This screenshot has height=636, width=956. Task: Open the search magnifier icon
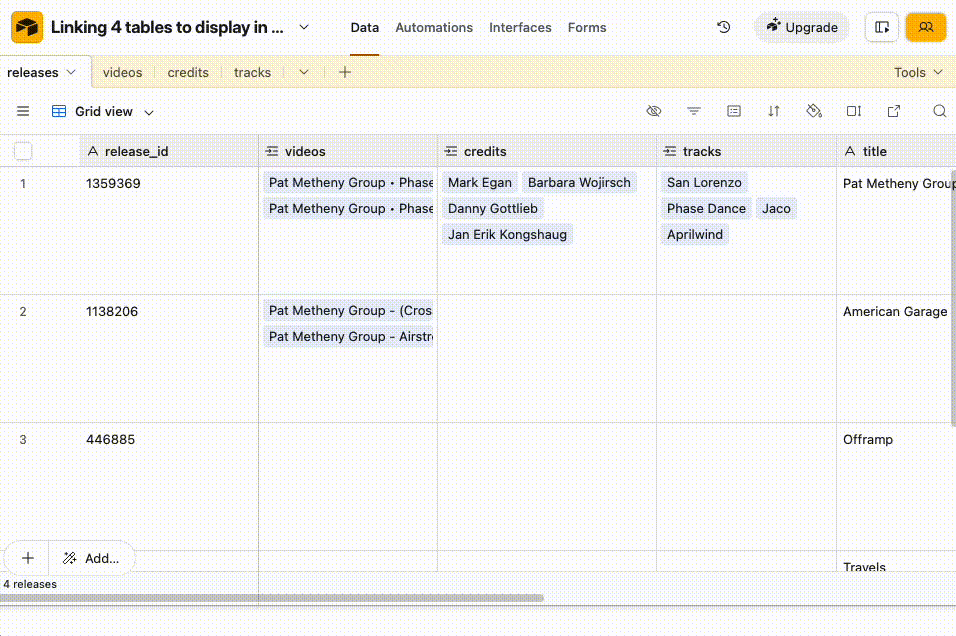click(x=940, y=111)
